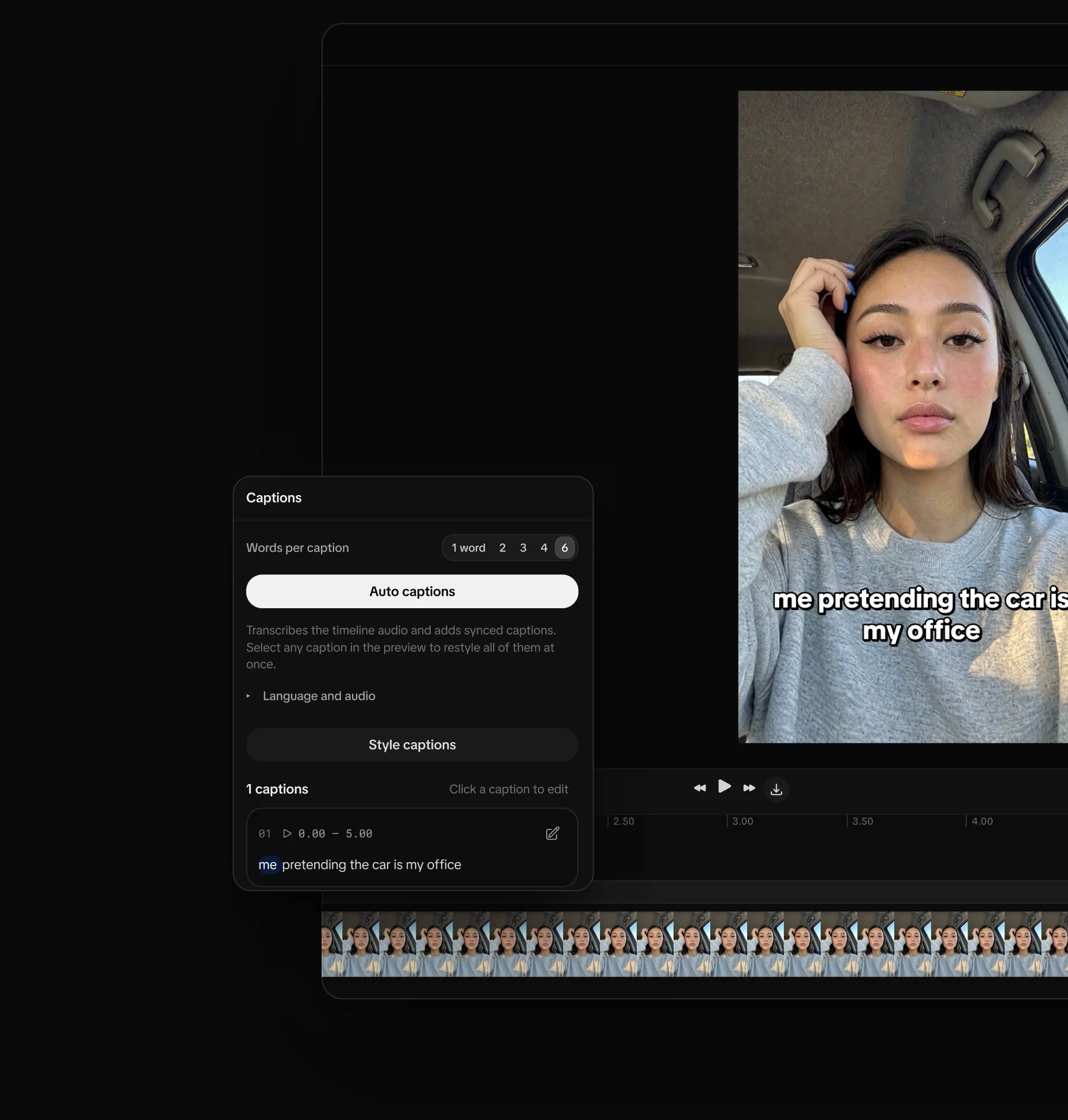Click the 'Captions' panel title

point(274,498)
